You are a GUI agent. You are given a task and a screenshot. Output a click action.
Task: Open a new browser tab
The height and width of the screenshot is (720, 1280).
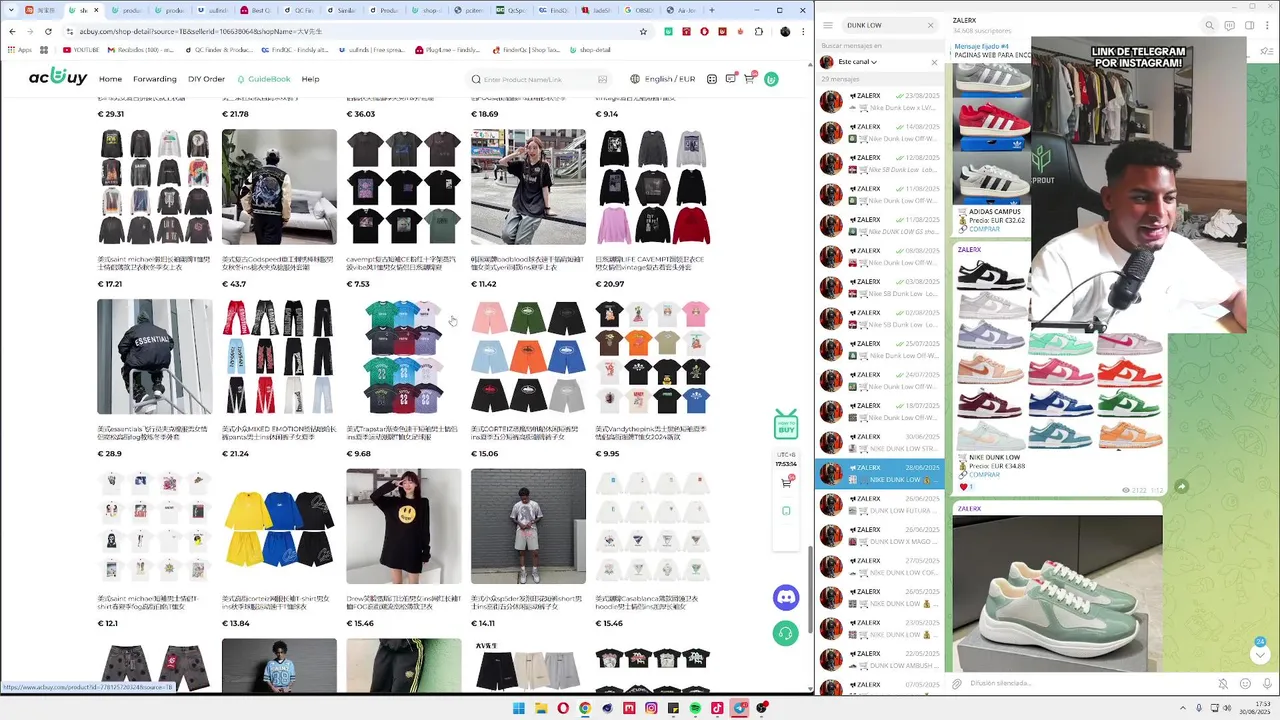(711, 10)
